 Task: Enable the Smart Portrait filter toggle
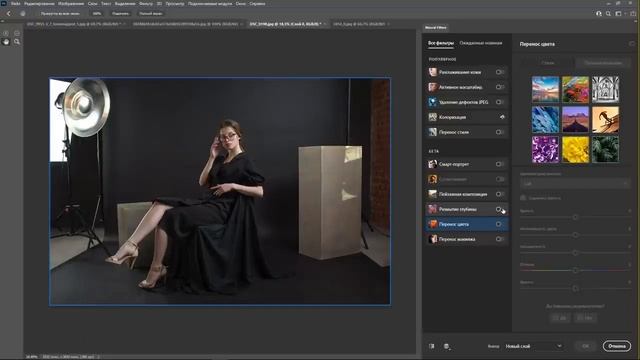coord(500,164)
